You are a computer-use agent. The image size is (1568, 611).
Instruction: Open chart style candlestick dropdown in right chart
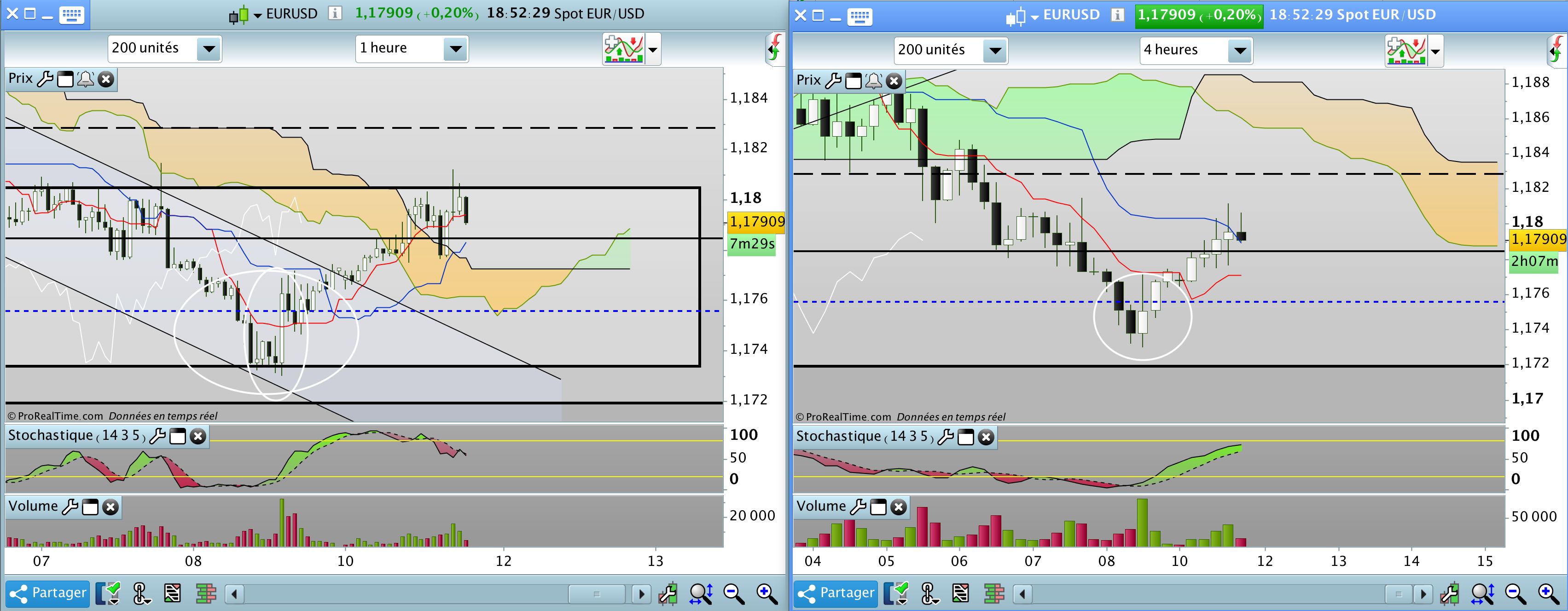coord(1022,17)
